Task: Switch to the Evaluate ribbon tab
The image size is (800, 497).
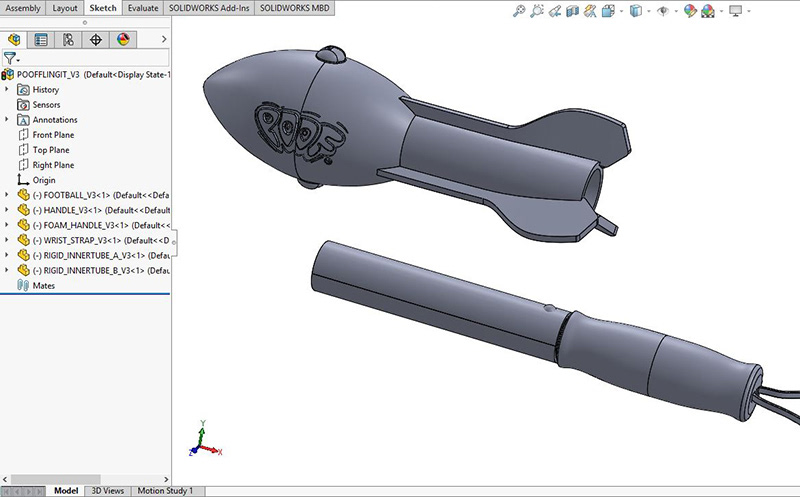Action: click(x=144, y=8)
